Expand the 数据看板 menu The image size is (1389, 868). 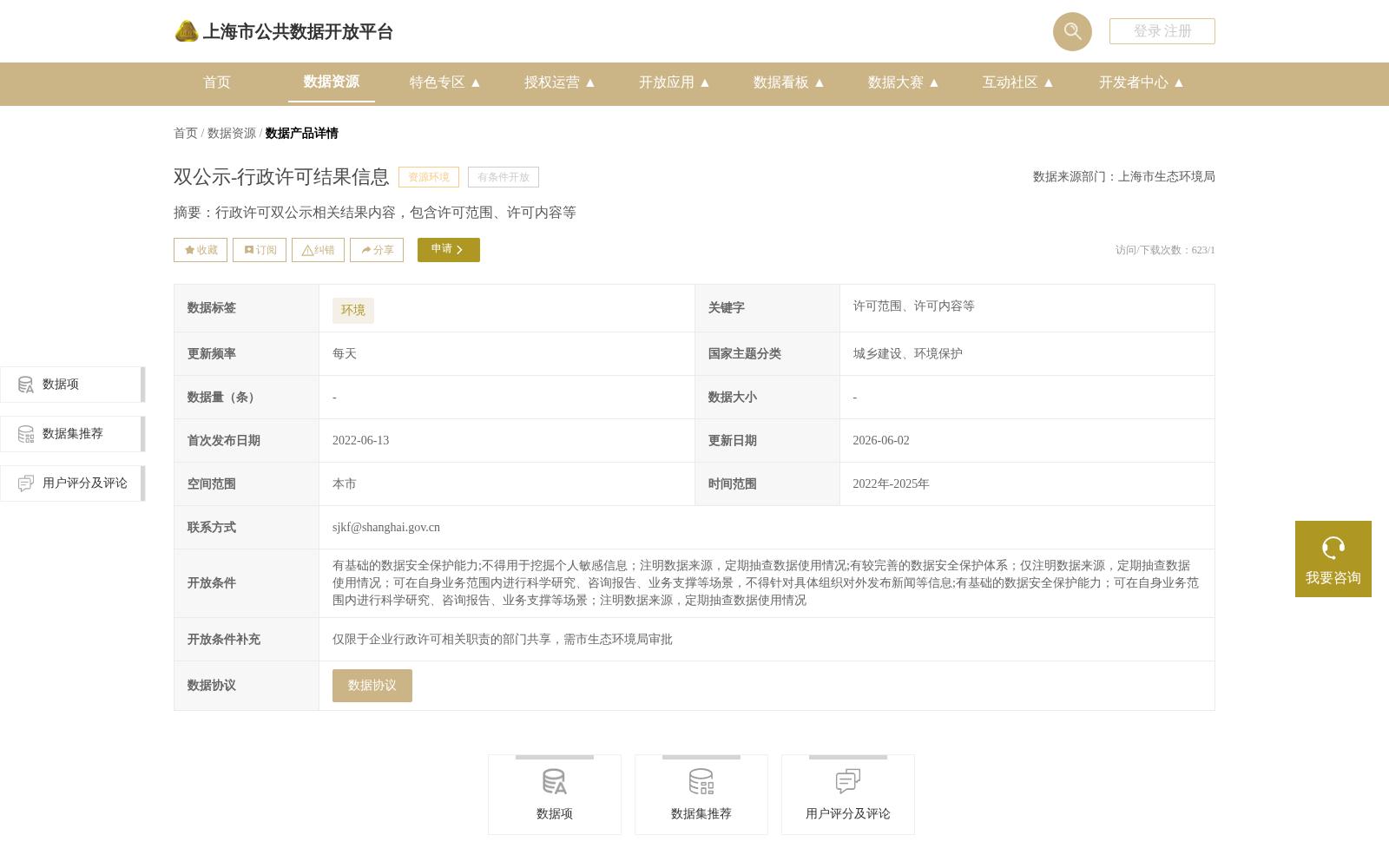click(789, 82)
